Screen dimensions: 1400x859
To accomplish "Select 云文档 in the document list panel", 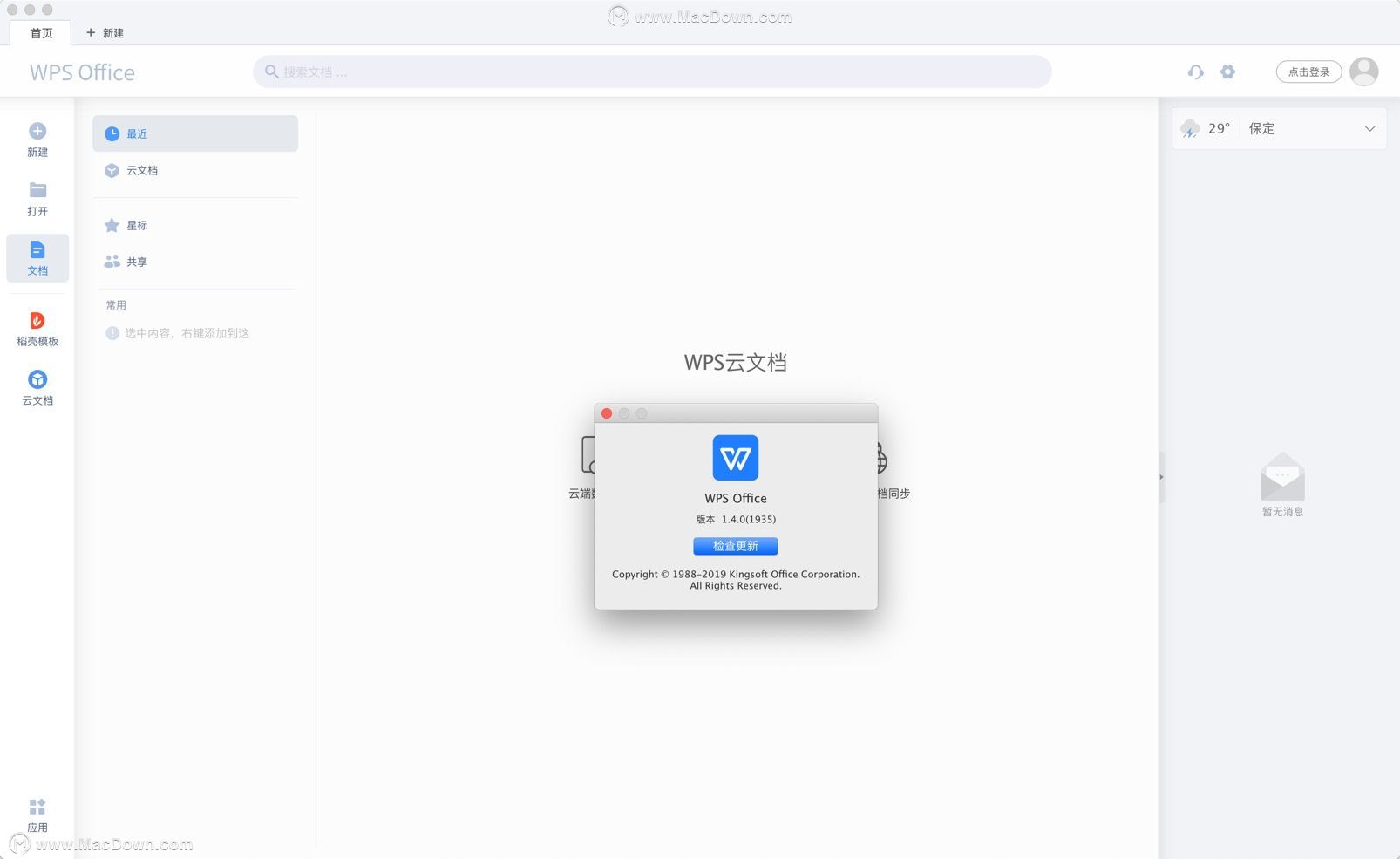I will tap(195, 170).
